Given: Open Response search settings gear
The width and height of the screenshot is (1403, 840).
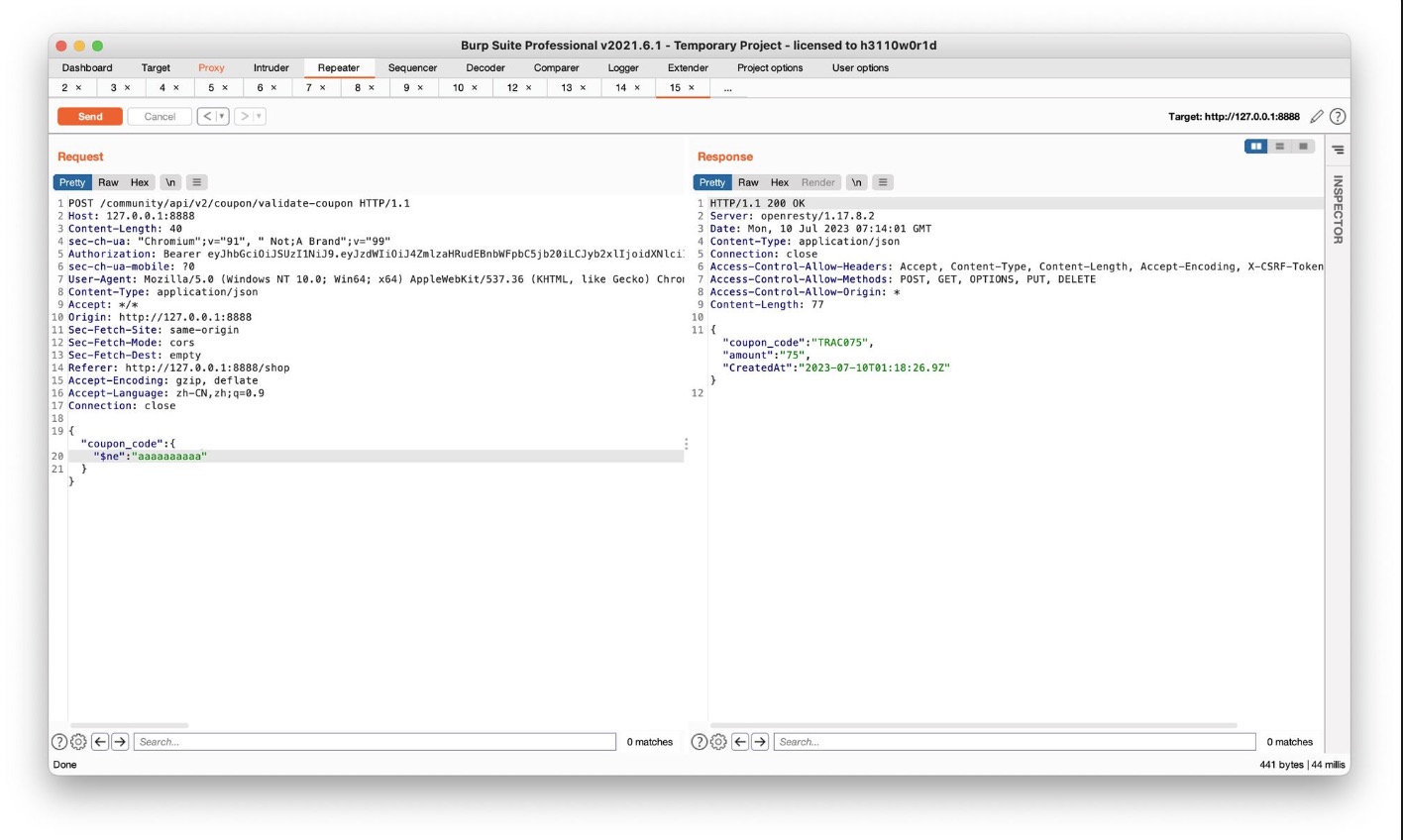Looking at the screenshot, I should coord(718,742).
